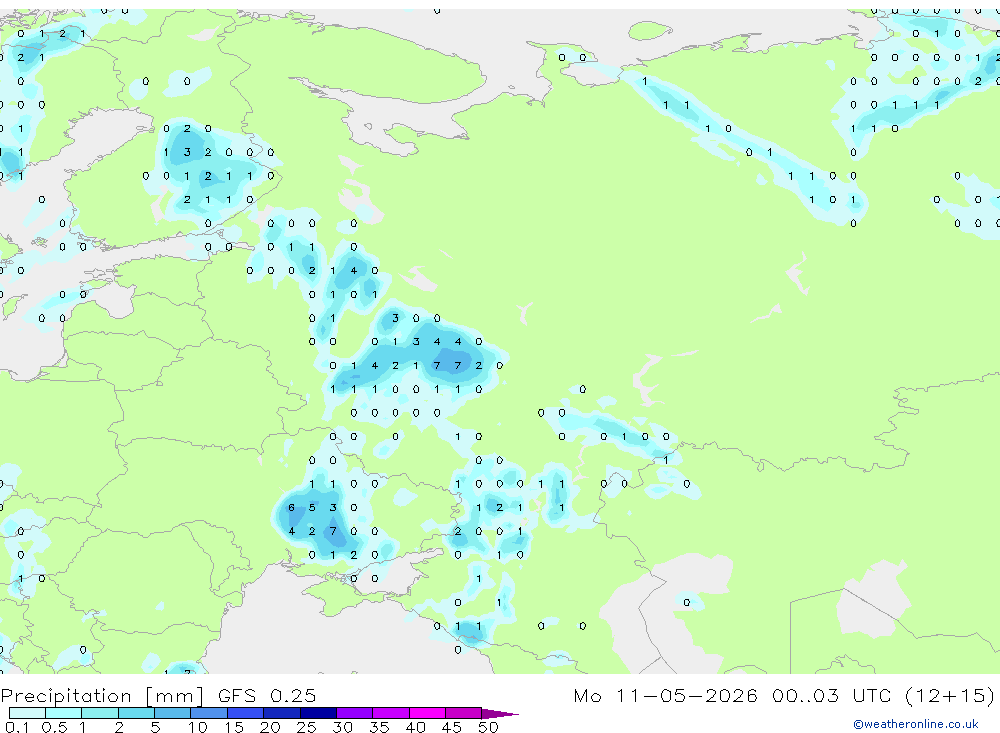The image size is (1000, 733).
Task: Click the 'Mo 11-05-2026' forecast date text
Action: (x=666, y=695)
